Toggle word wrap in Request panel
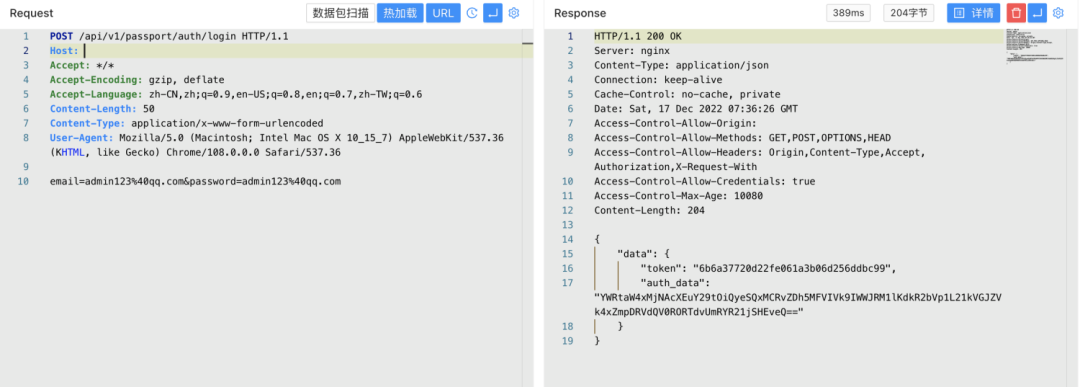Image resolution: width=1080 pixels, height=387 pixels. point(492,13)
